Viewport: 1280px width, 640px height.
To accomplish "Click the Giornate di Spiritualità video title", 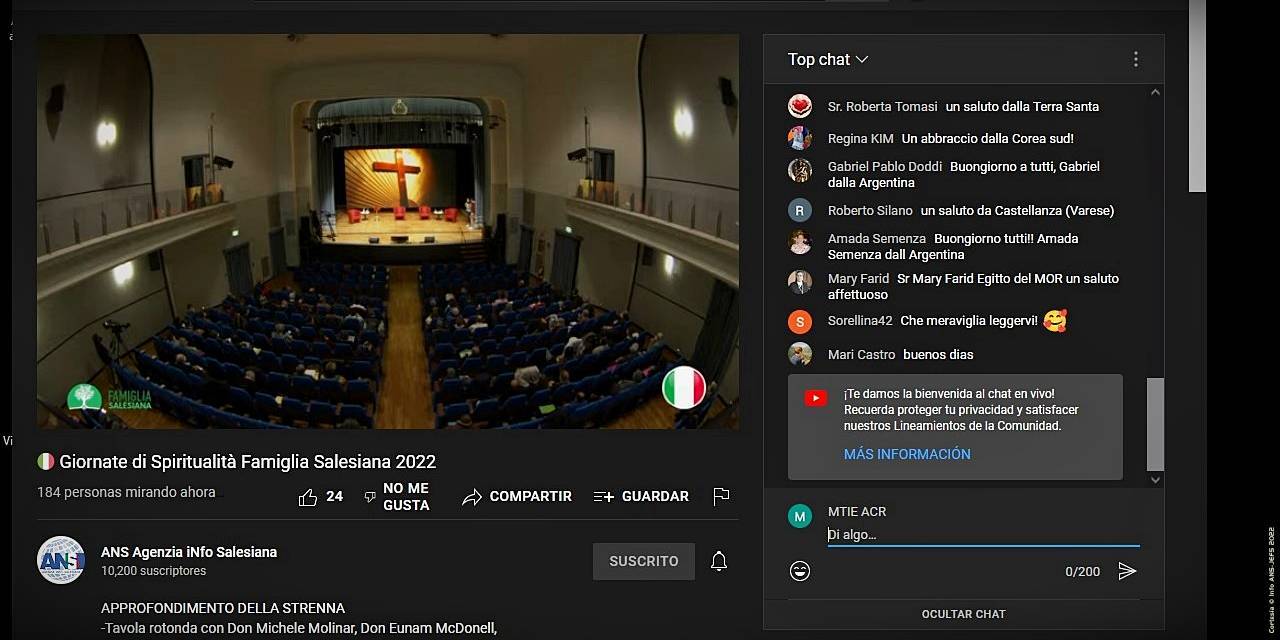I will point(248,462).
